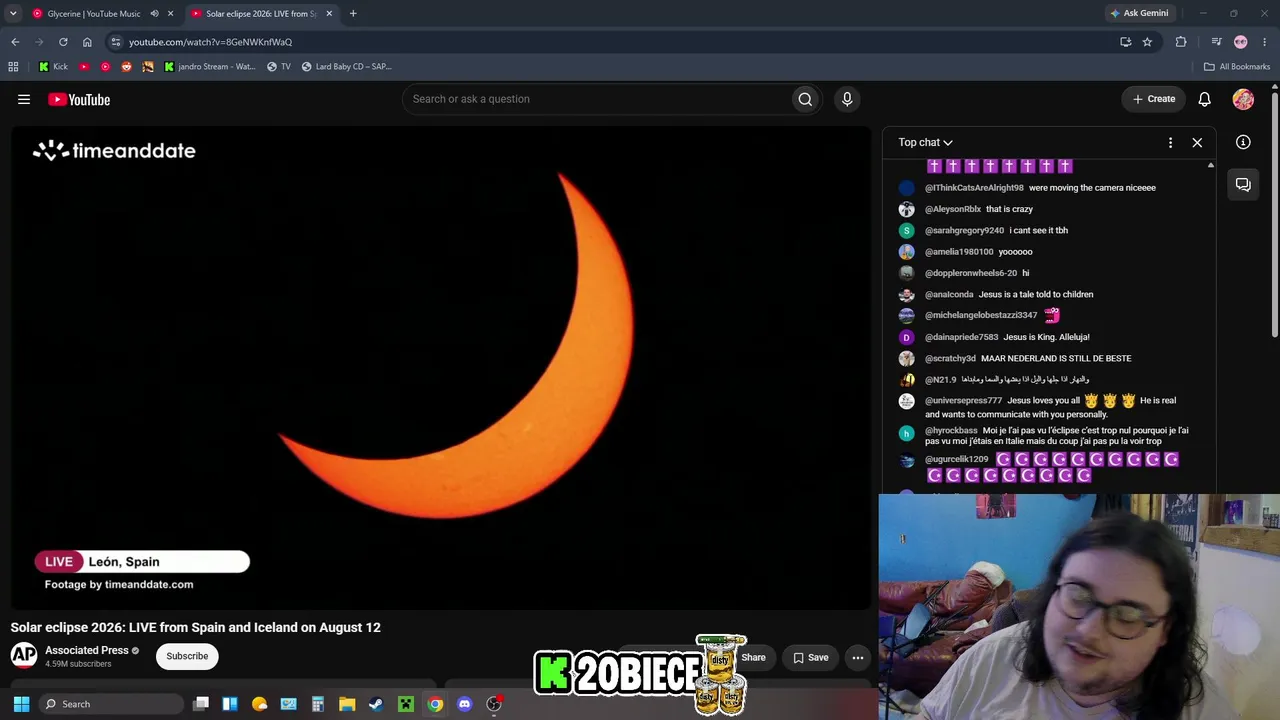
Task: Click the address bar URL
Action: click(x=210, y=42)
